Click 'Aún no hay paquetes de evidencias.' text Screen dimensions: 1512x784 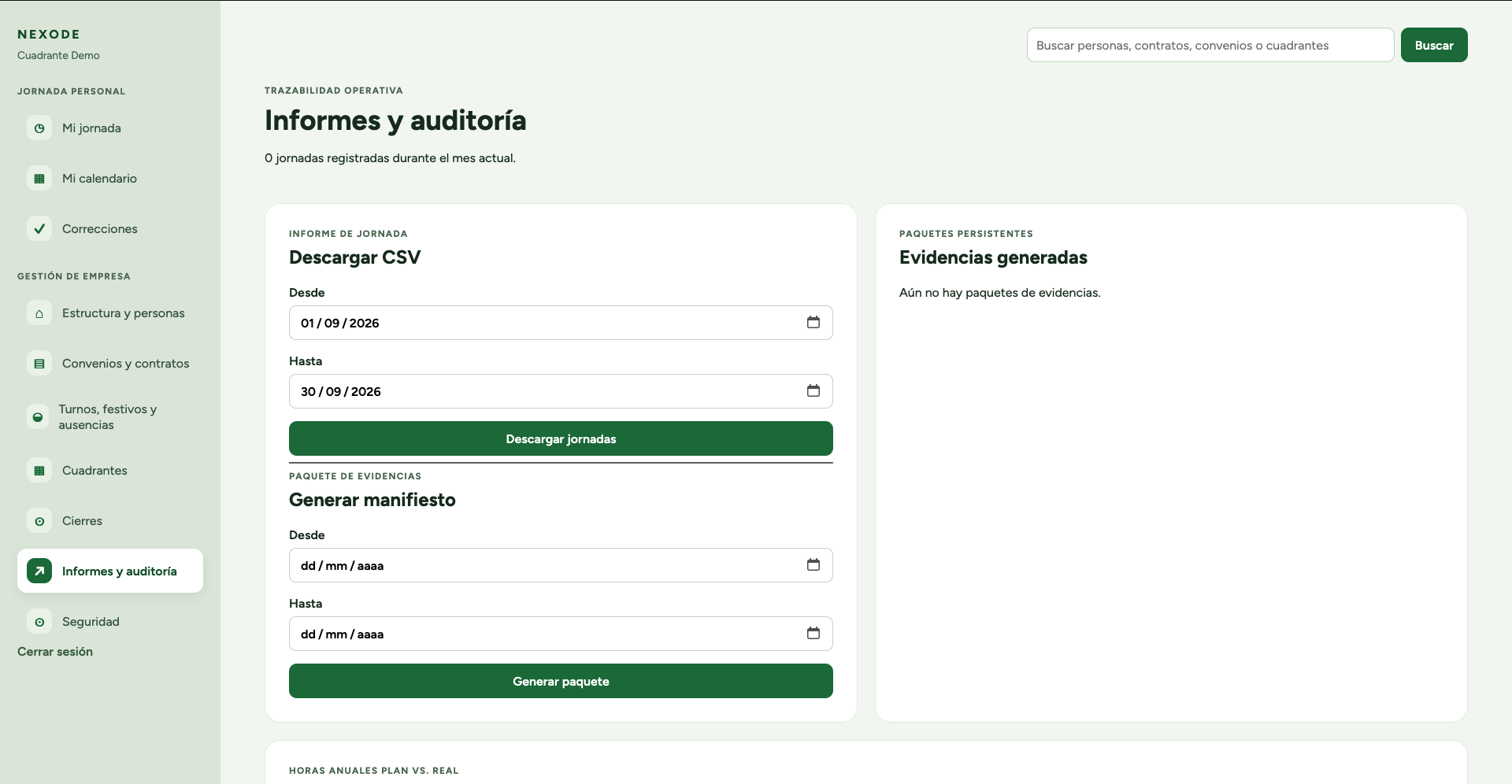tap(1000, 292)
